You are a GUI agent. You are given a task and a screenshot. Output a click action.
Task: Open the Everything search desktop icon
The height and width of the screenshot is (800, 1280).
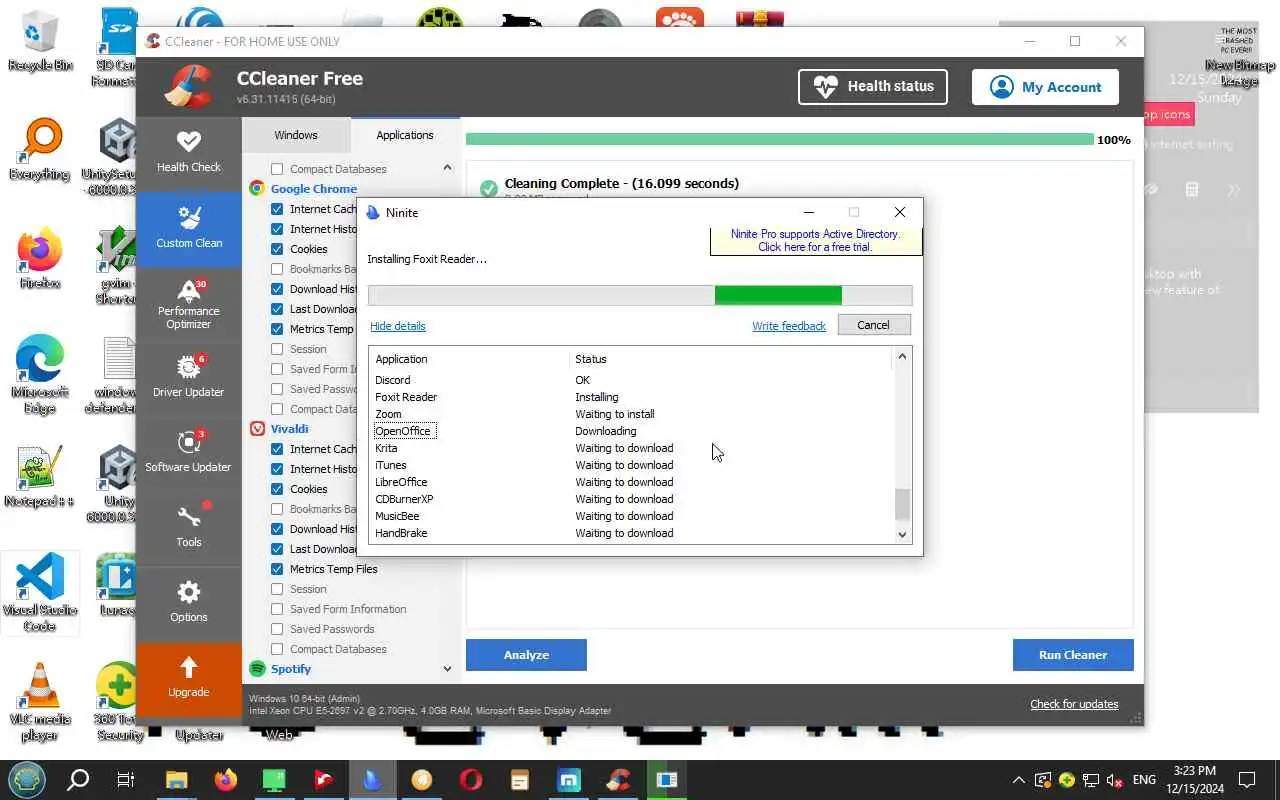[40, 150]
